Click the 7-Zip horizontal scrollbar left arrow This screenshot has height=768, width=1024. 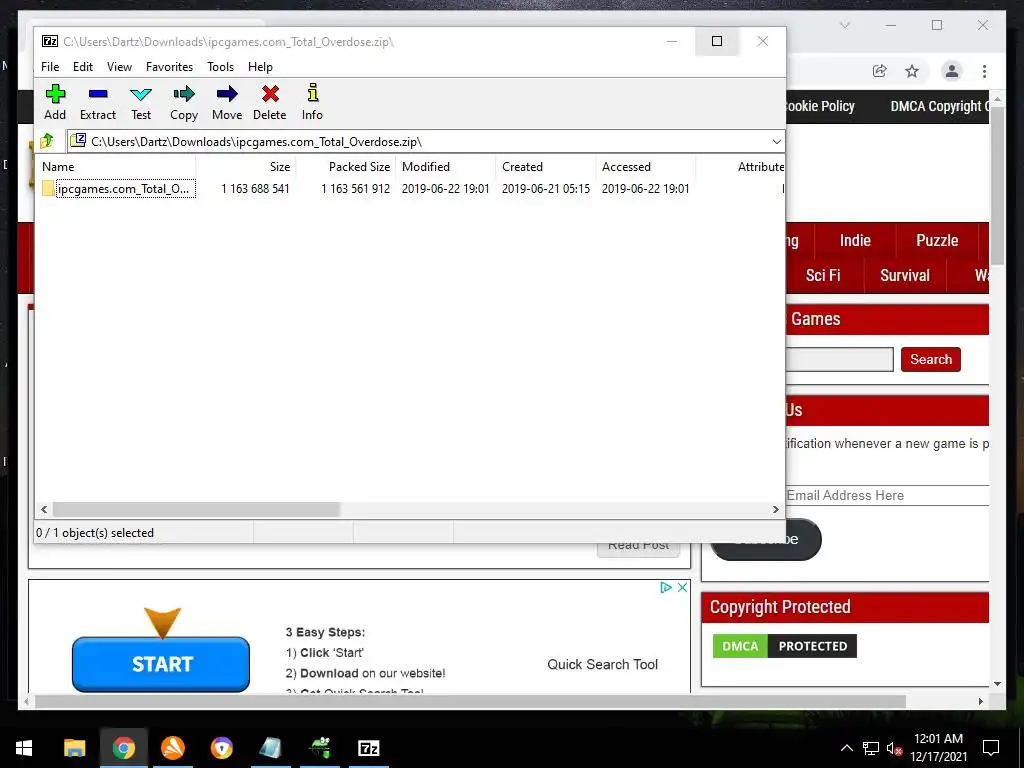tap(44, 509)
